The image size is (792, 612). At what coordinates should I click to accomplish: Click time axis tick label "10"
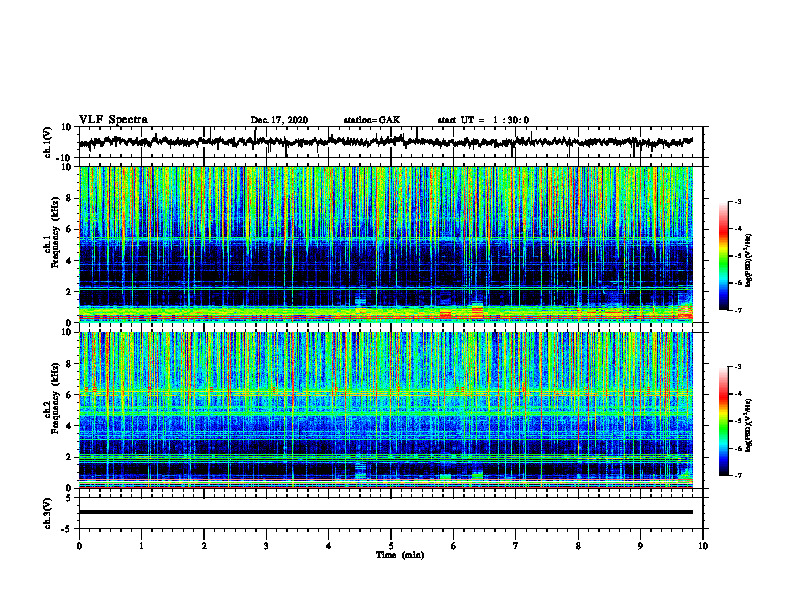point(703,546)
